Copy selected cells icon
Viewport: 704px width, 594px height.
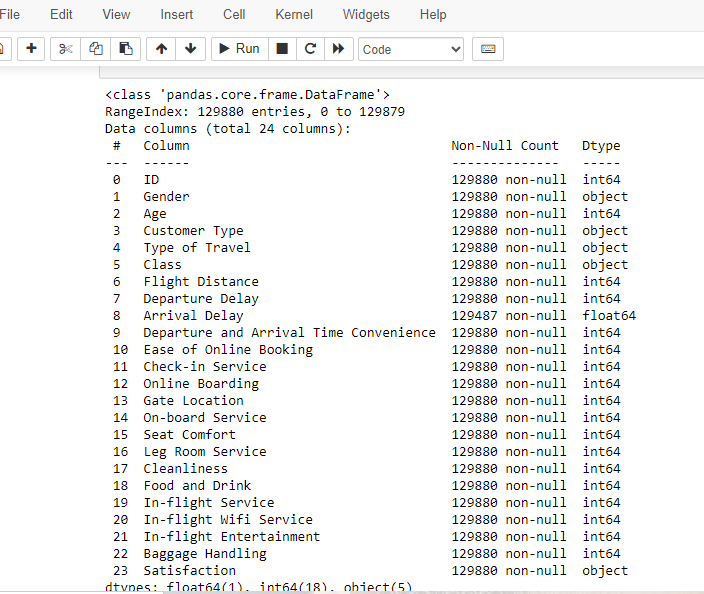tap(95, 48)
